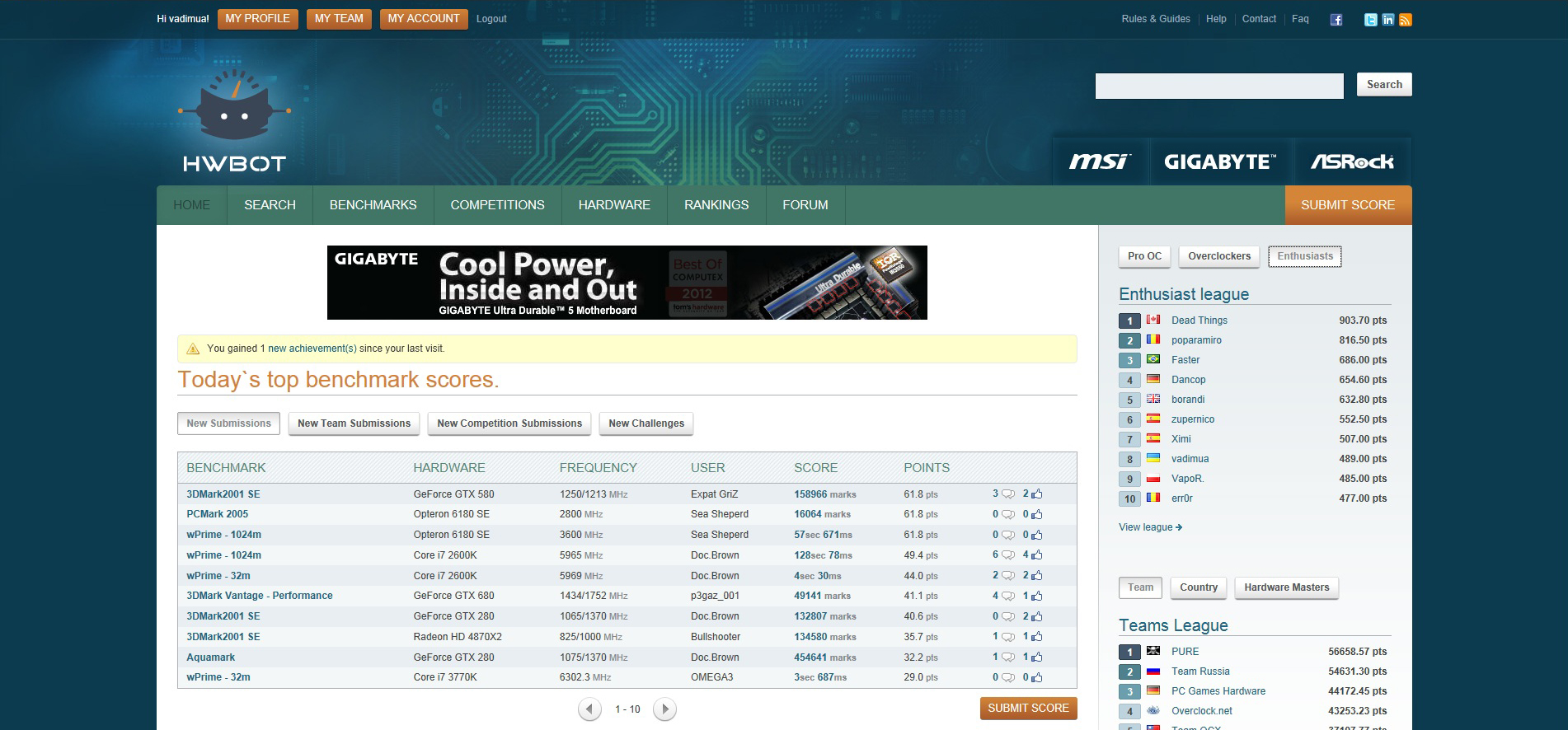Open the Aquamark benchmark link
Screen dimensions: 1568x730
tap(210, 657)
